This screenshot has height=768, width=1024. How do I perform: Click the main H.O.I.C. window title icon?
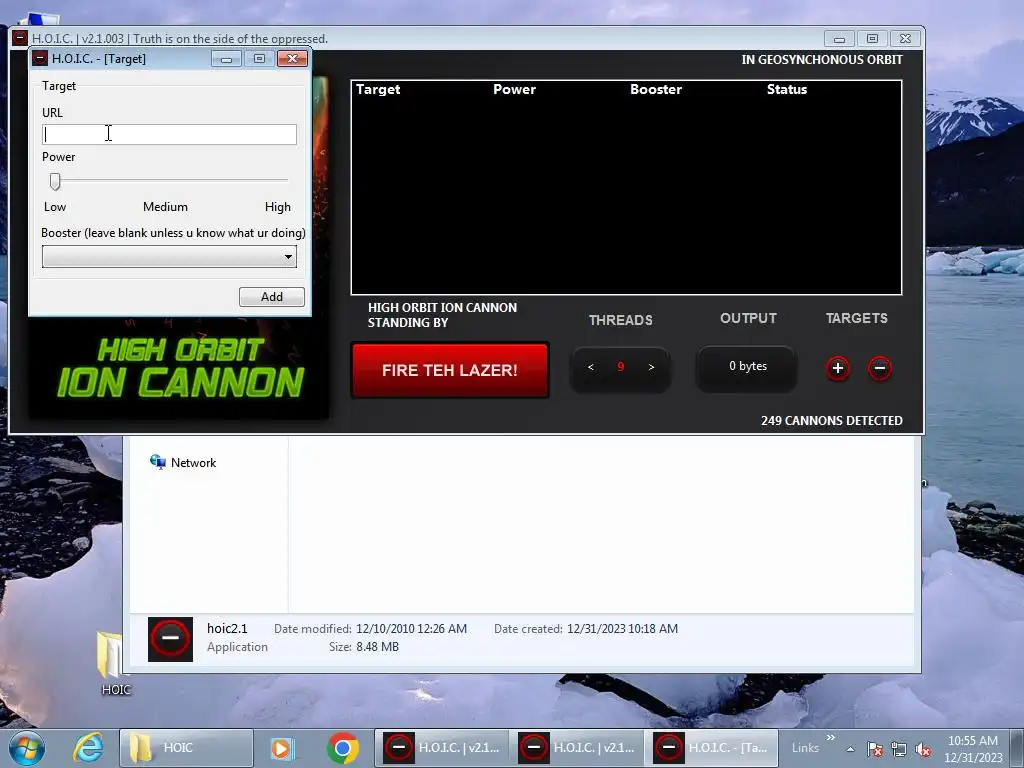click(20, 39)
